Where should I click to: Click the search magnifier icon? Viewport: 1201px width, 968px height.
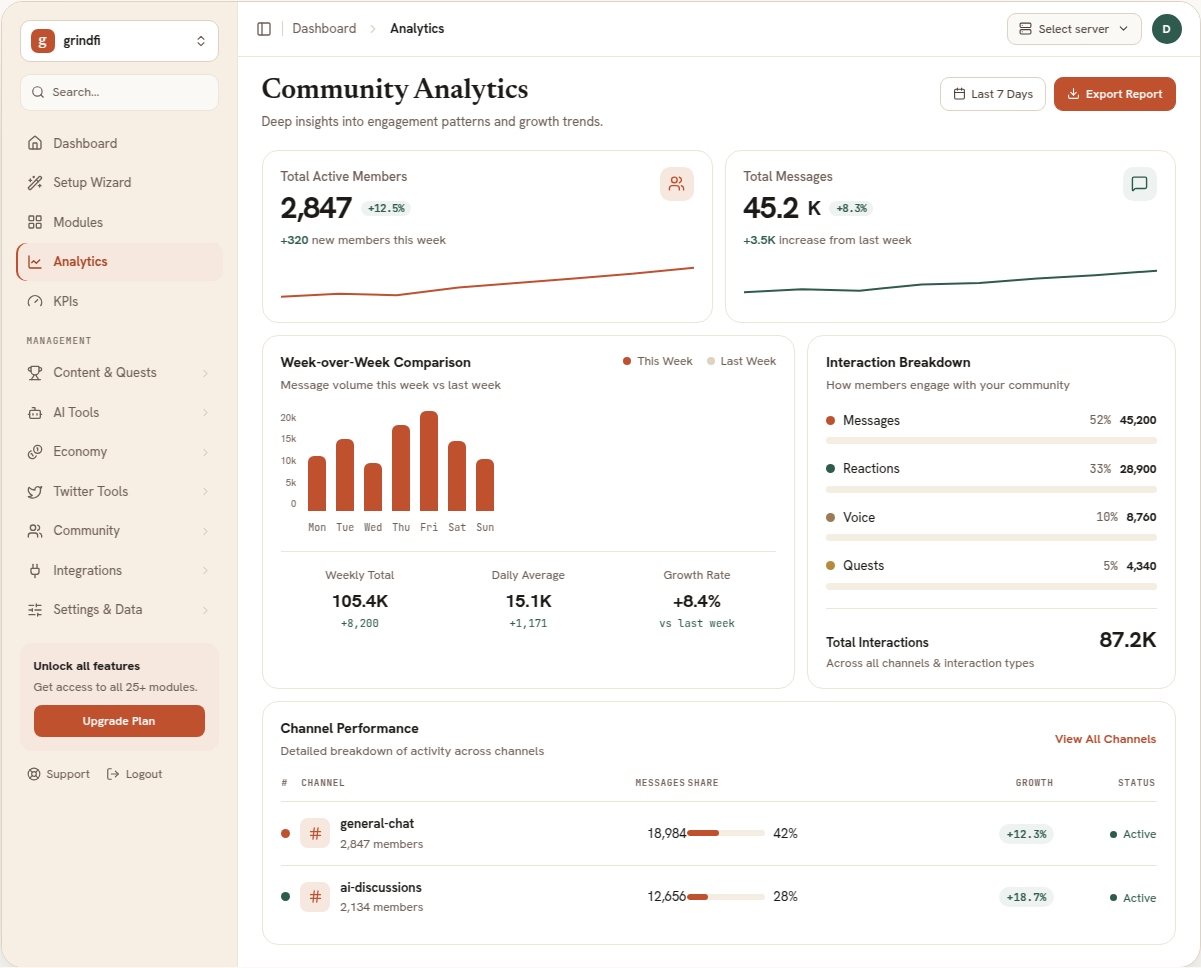38,92
